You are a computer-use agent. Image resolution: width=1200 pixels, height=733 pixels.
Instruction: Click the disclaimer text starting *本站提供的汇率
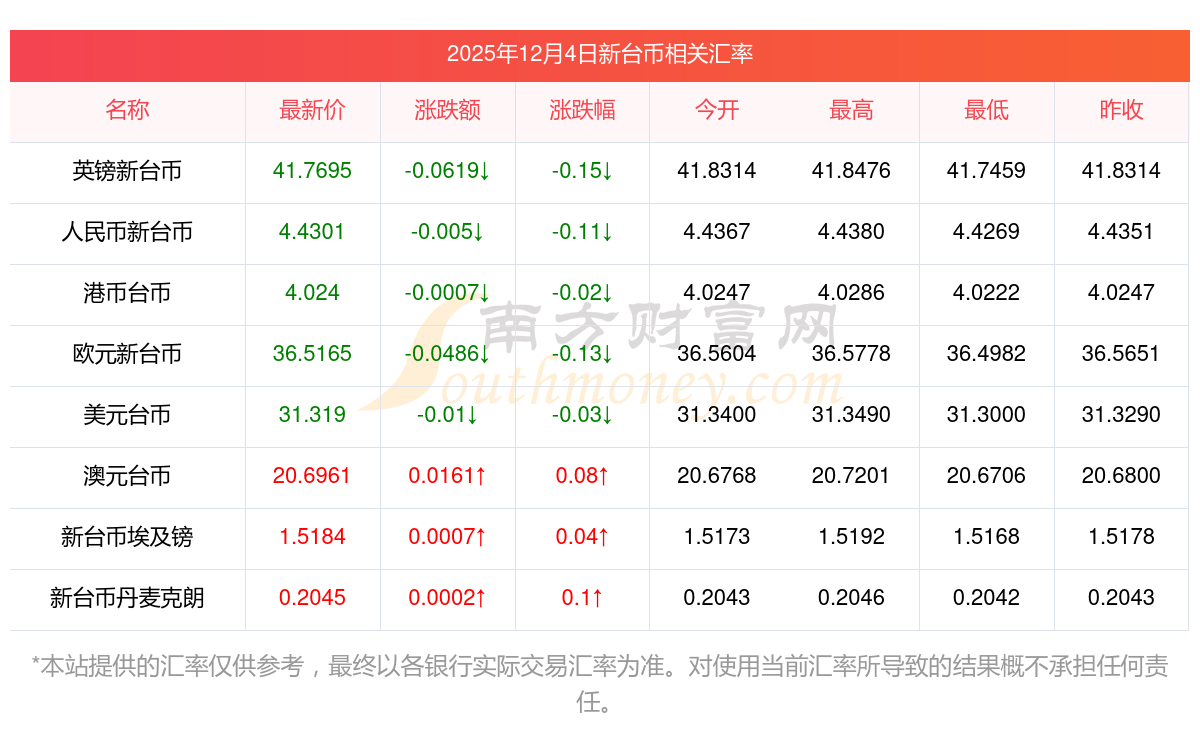click(x=599, y=683)
